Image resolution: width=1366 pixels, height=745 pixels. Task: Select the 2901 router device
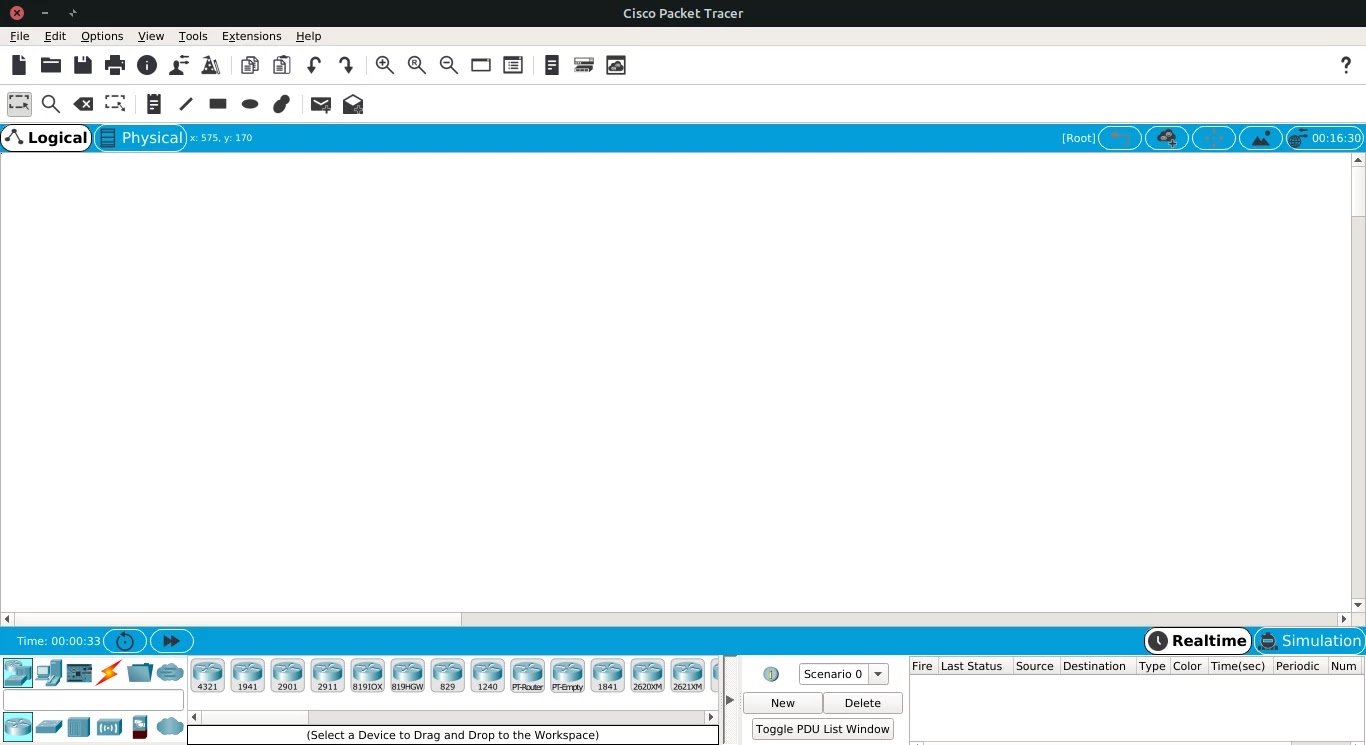(287, 674)
